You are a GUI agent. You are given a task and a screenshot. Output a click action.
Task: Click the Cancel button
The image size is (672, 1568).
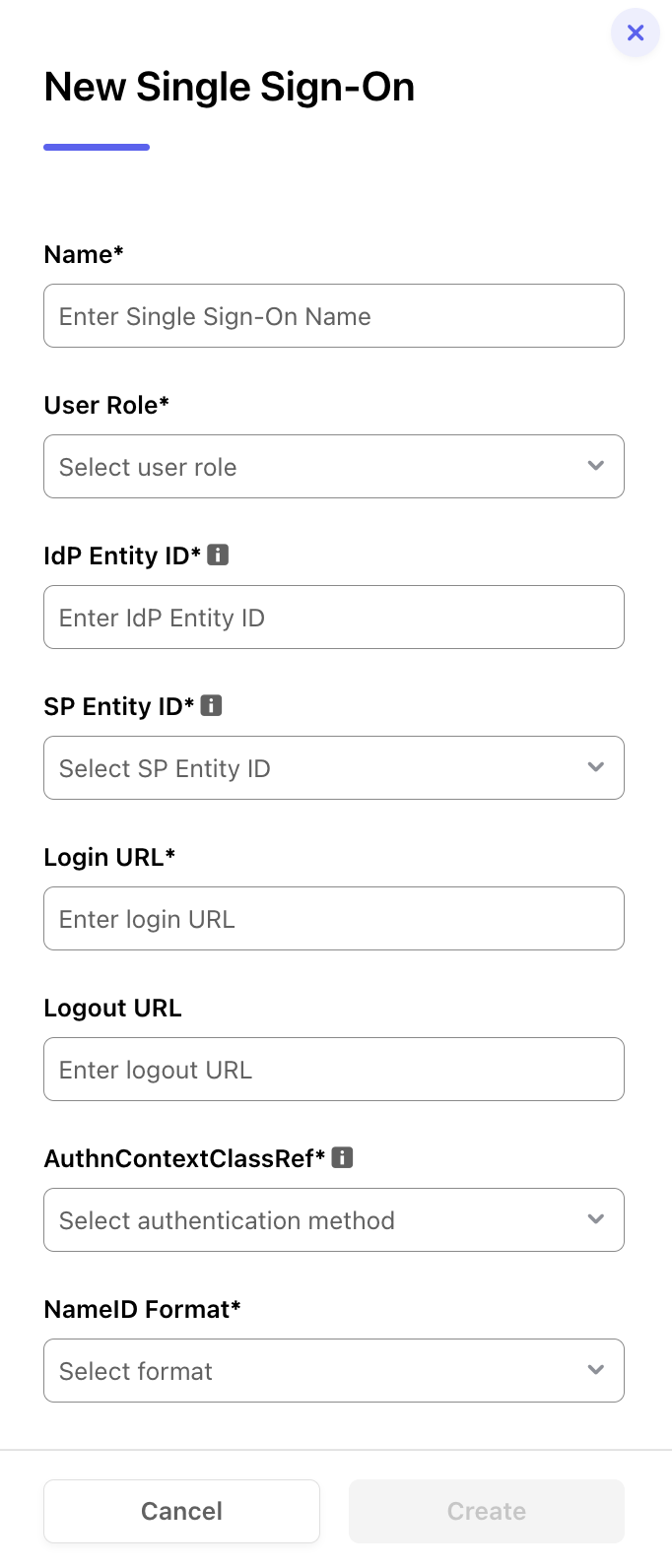click(x=181, y=1511)
